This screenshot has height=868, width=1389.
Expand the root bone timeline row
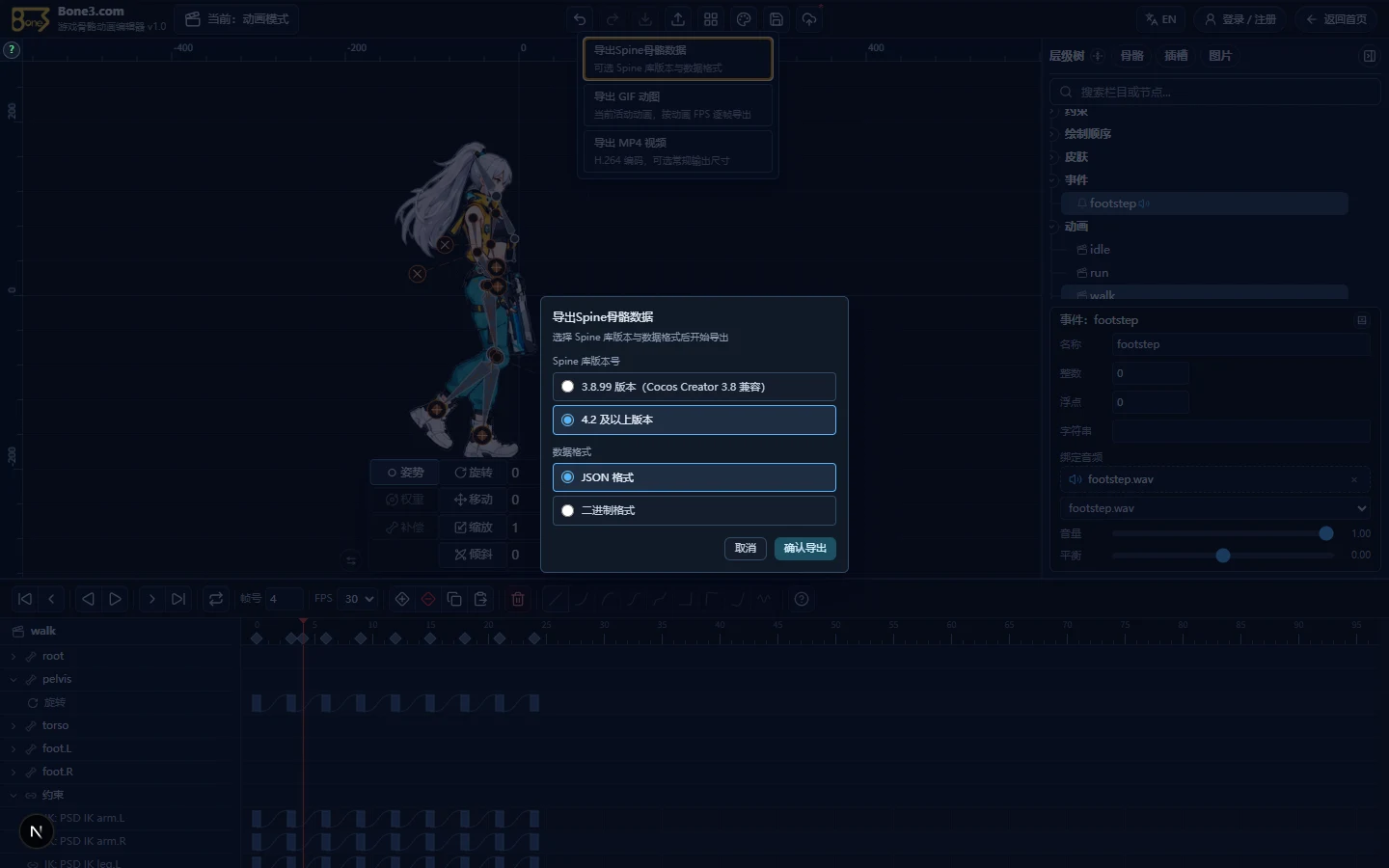click(x=14, y=656)
